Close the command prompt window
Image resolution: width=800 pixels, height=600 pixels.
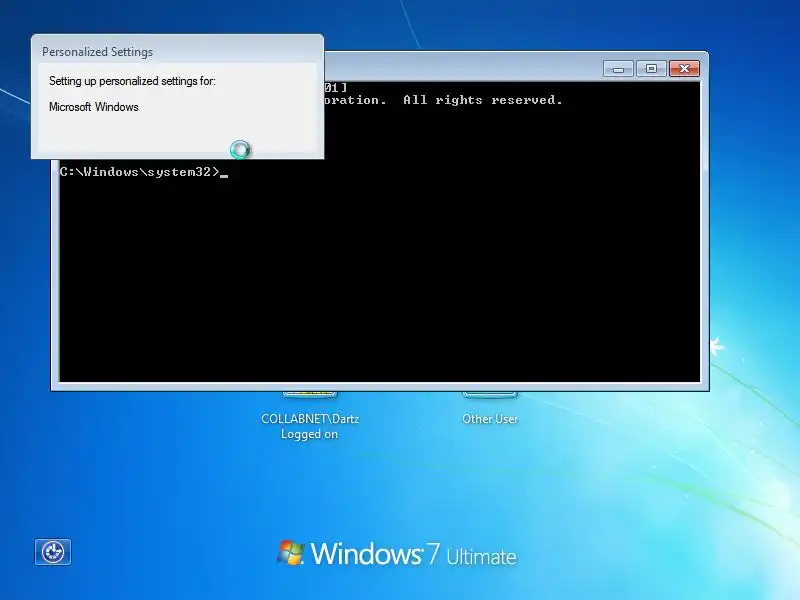(684, 68)
